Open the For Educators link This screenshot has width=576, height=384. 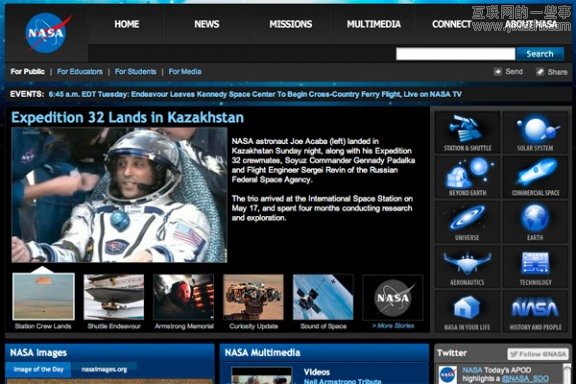pos(80,71)
